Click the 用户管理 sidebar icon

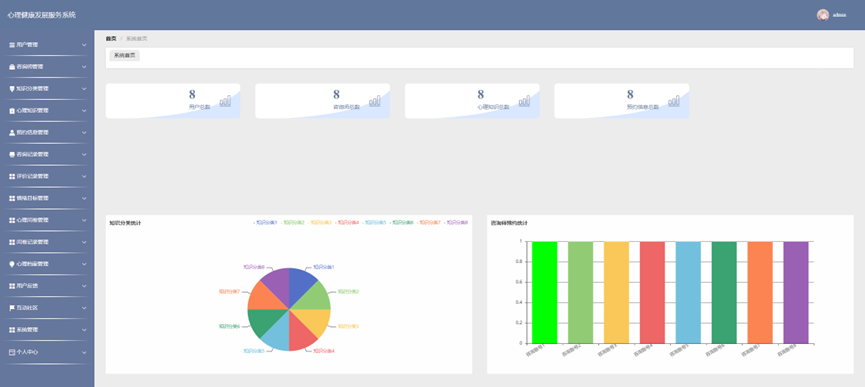pyautogui.click(x=12, y=45)
